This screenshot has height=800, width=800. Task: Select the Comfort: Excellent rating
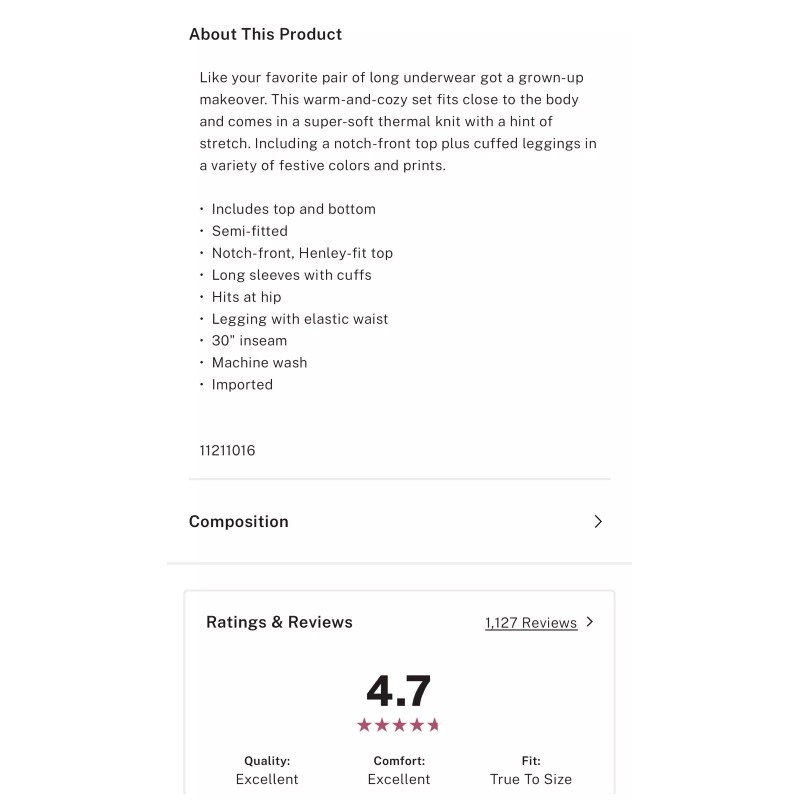tap(399, 770)
